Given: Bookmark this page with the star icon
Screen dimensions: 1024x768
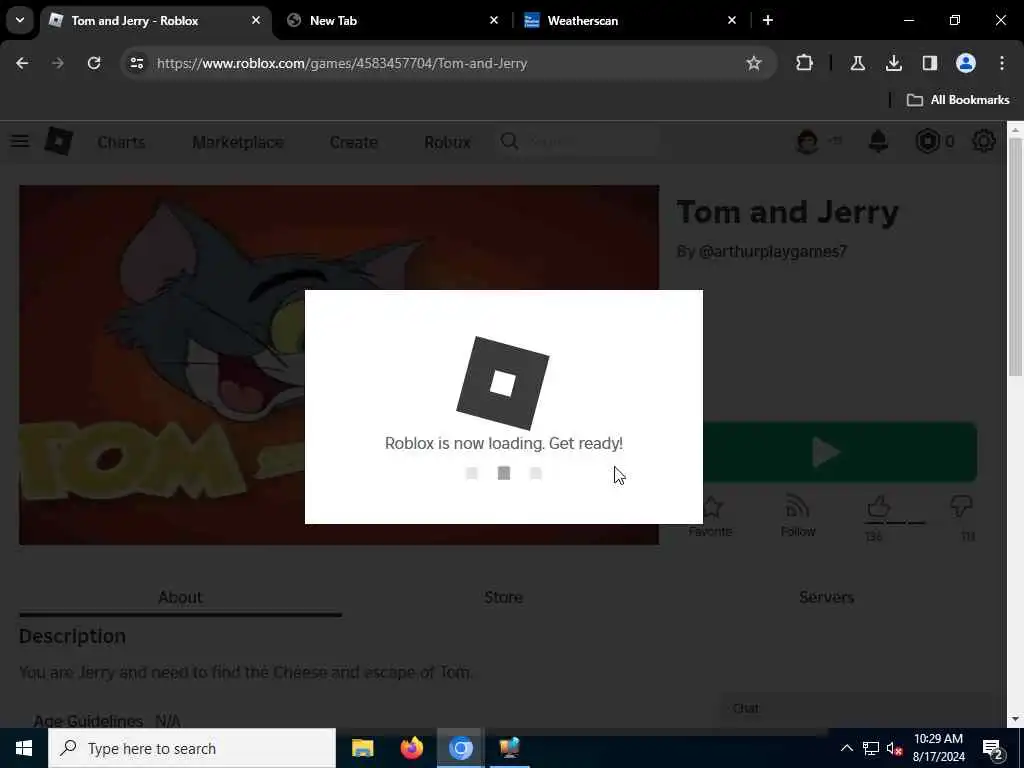Looking at the screenshot, I should click(754, 63).
